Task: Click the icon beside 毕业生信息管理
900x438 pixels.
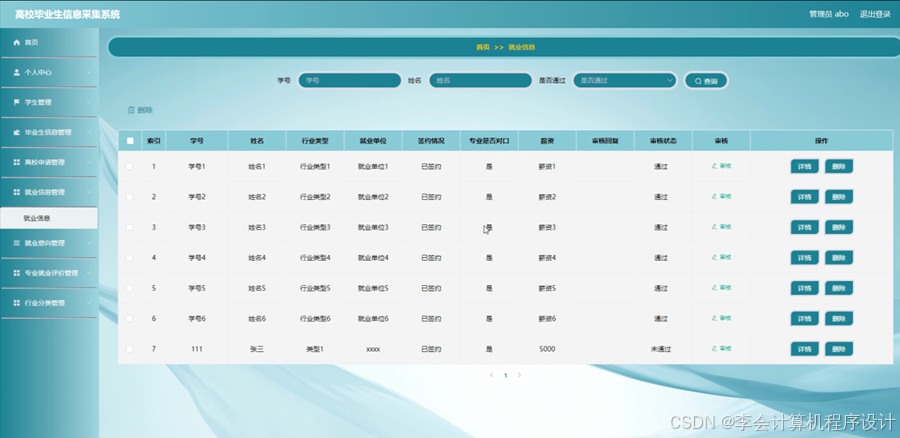Action: [16, 132]
